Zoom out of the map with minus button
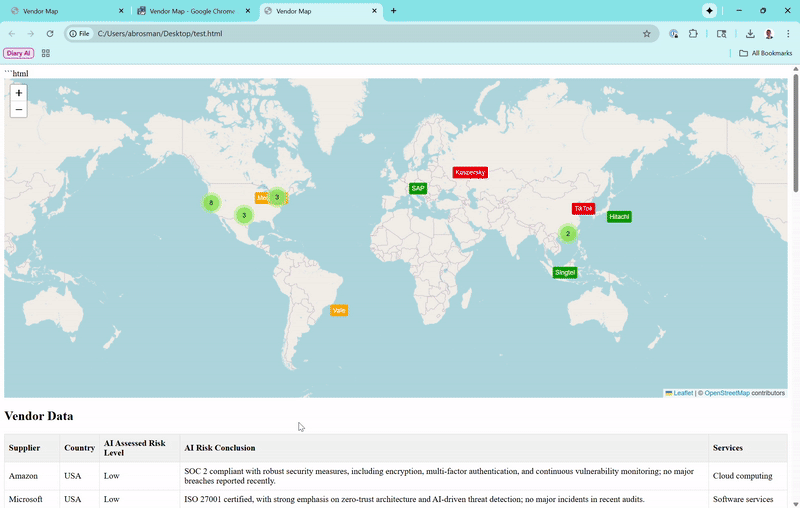Screen dimensions: 800x508 click(x=19, y=109)
